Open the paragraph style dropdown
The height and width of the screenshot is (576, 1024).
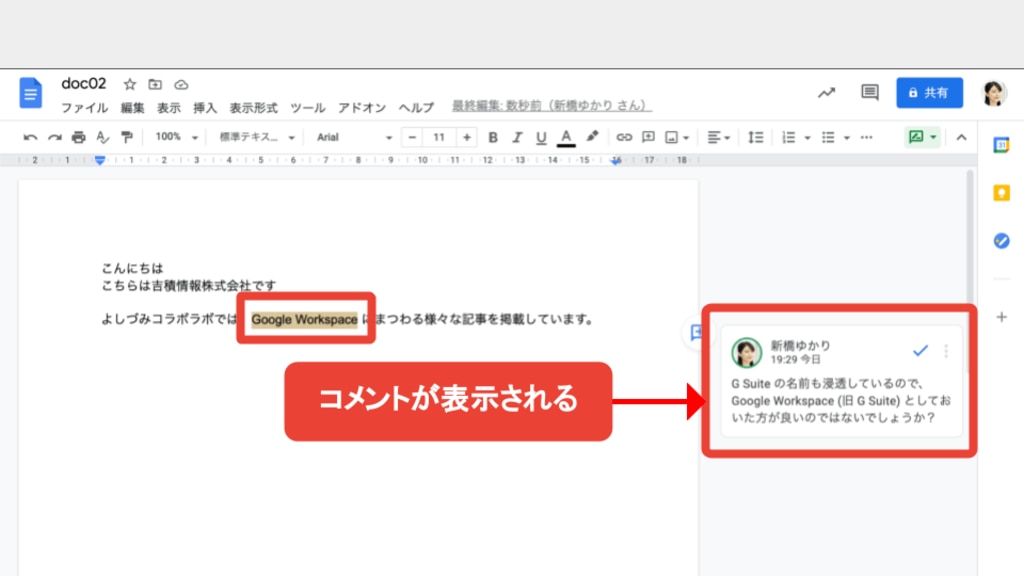click(x=257, y=137)
